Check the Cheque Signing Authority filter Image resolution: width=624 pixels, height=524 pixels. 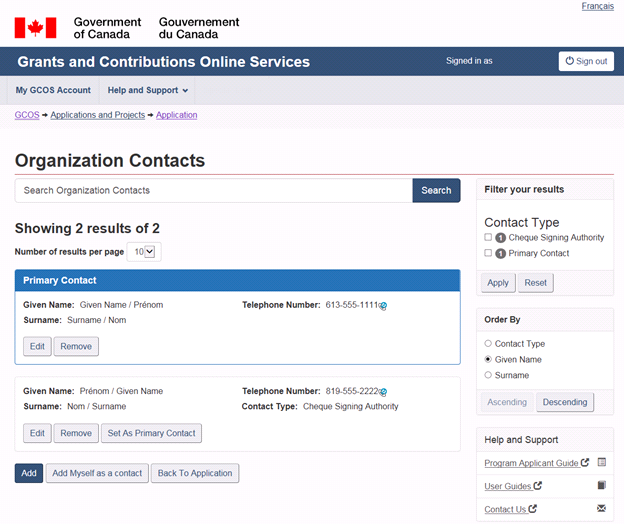[x=488, y=238]
